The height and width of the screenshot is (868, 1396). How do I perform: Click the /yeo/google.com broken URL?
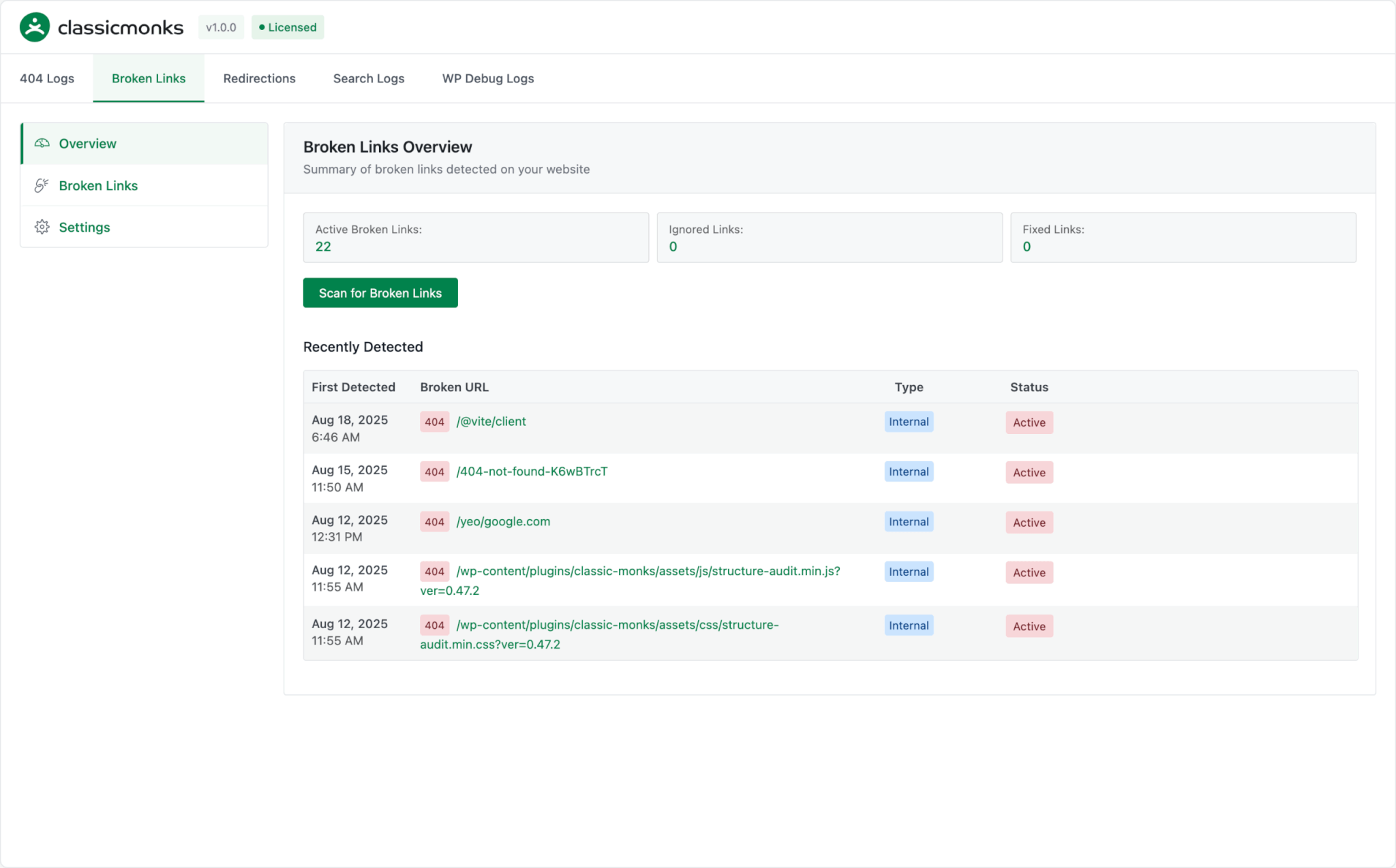pos(503,521)
